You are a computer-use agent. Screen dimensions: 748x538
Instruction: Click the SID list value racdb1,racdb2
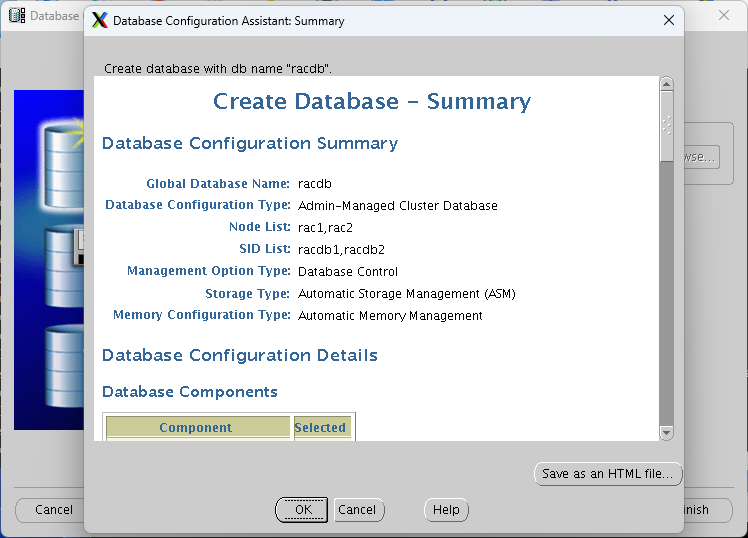341,249
